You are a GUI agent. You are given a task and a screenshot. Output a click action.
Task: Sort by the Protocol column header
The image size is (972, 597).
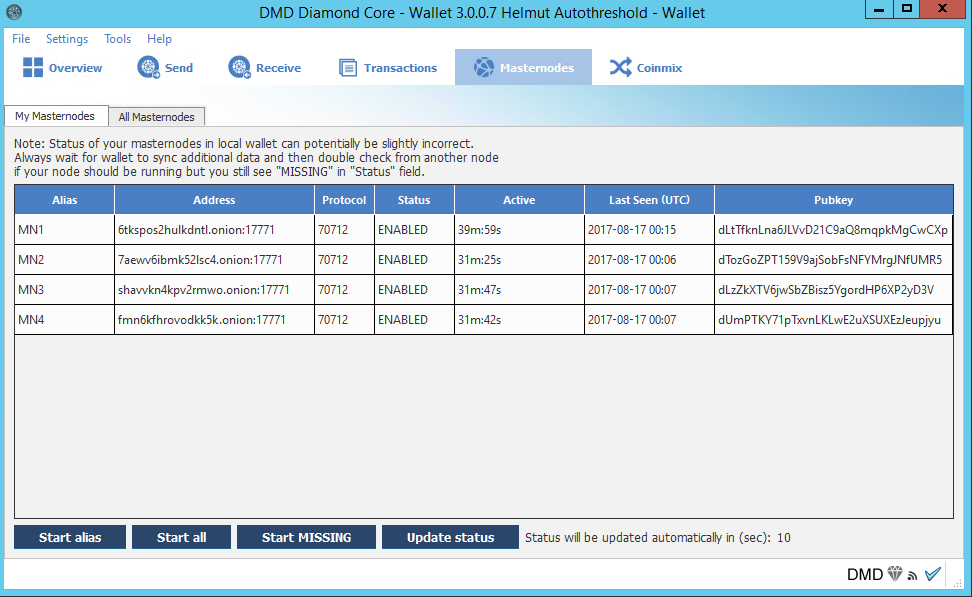tap(344, 200)
